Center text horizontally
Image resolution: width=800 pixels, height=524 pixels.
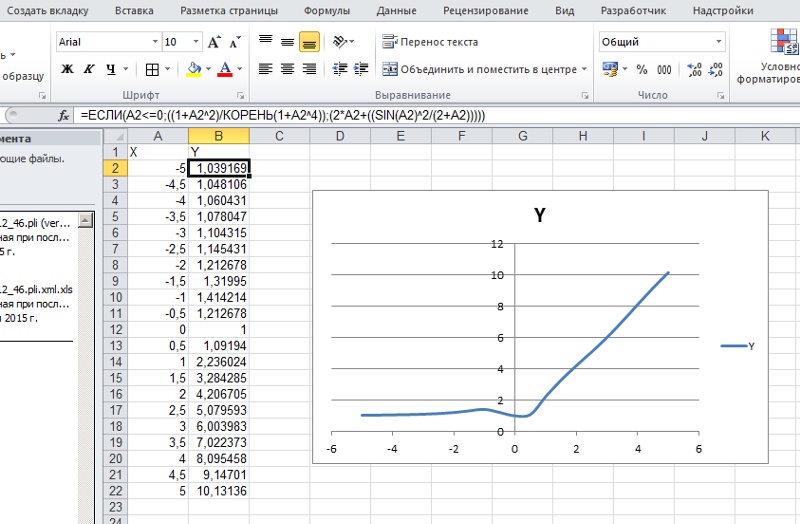tap(287, 69)
